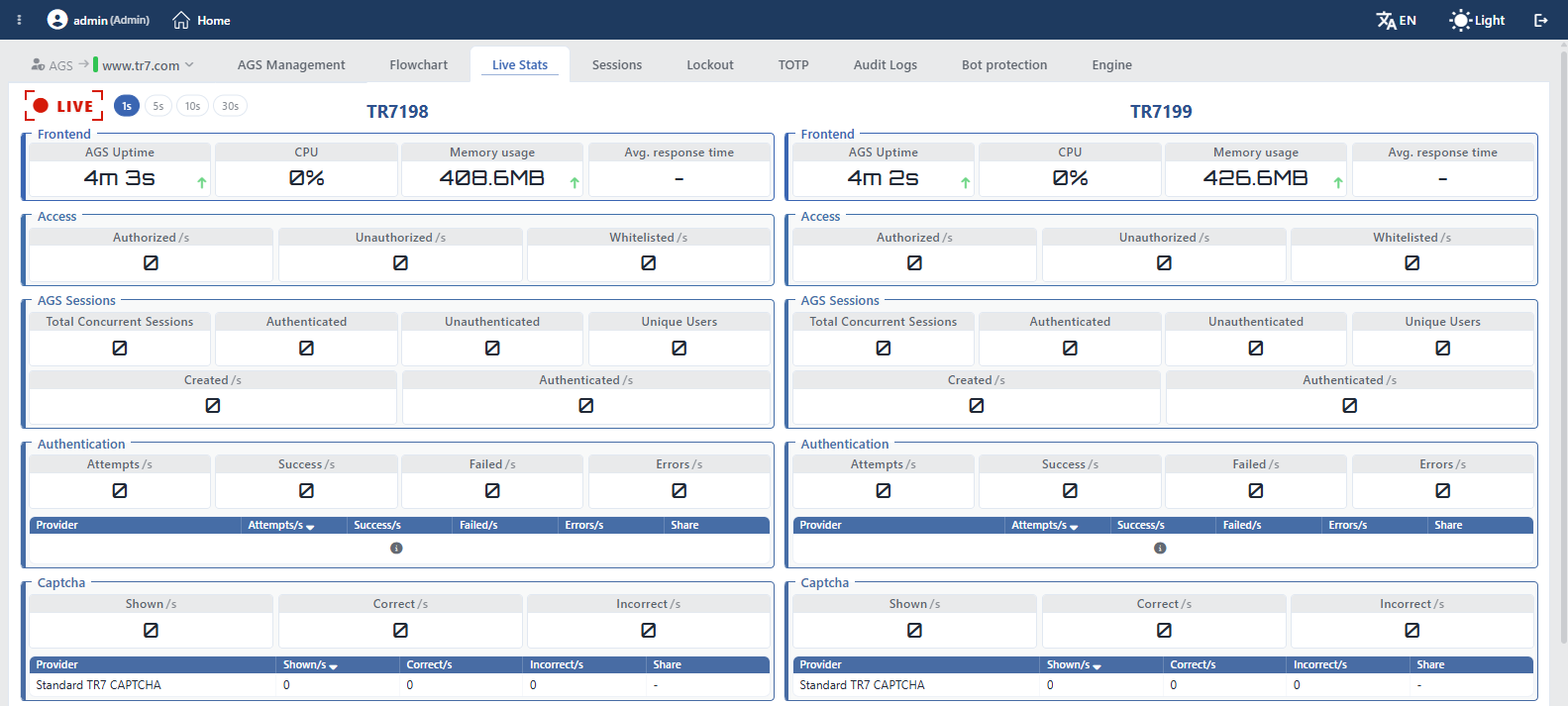Expand the www.tr7.com site dropdown
Screen dimensions: 1568x706
(189, 65)
